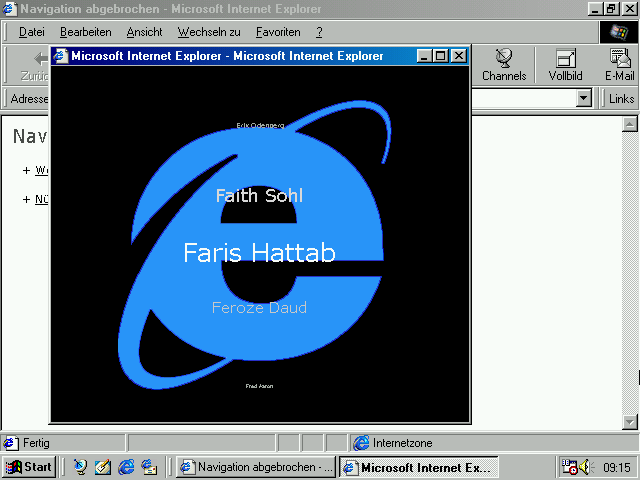
Task: Minimize the popup Internet Explorer window
Action: 424,56
